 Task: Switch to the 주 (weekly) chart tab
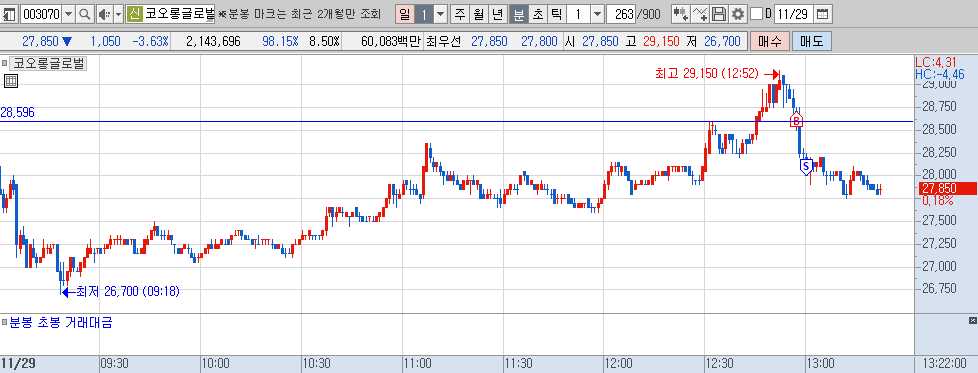(x=460, y=13)
